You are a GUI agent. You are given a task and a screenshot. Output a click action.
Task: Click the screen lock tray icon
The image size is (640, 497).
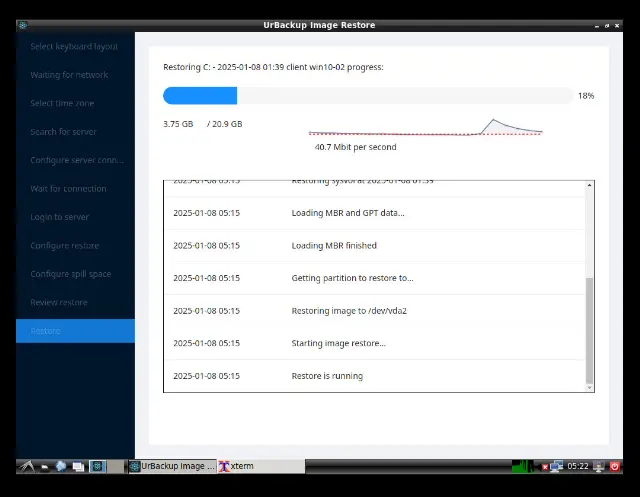pyautogui.click(x=599, y=466)
